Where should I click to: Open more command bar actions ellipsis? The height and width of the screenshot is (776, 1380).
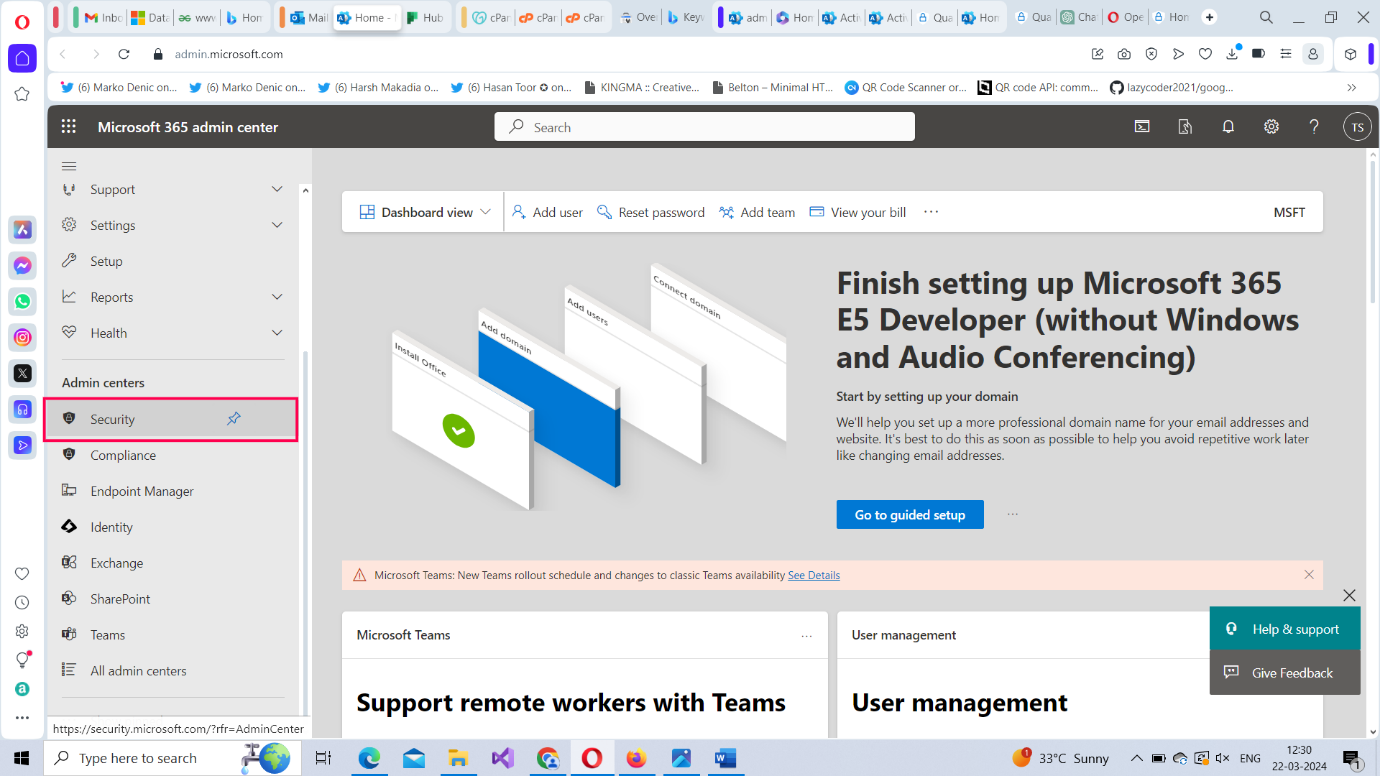tap(931, 212)
